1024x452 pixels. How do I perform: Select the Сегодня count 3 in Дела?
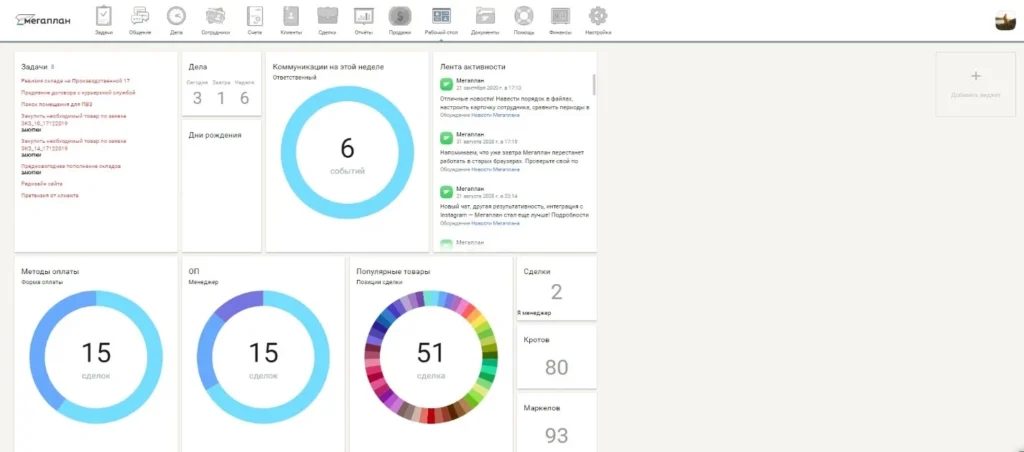(197, 98)
